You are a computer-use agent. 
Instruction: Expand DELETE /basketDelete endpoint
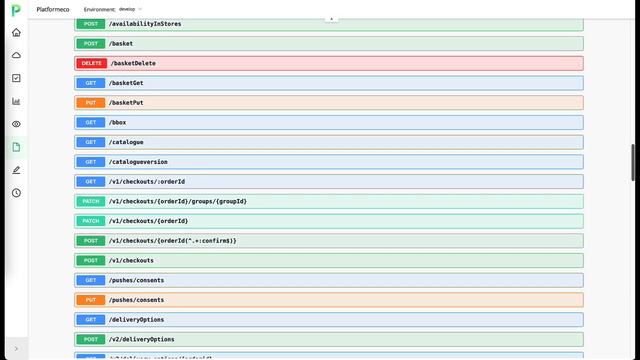pyautogui.click(x=329, y=63)
